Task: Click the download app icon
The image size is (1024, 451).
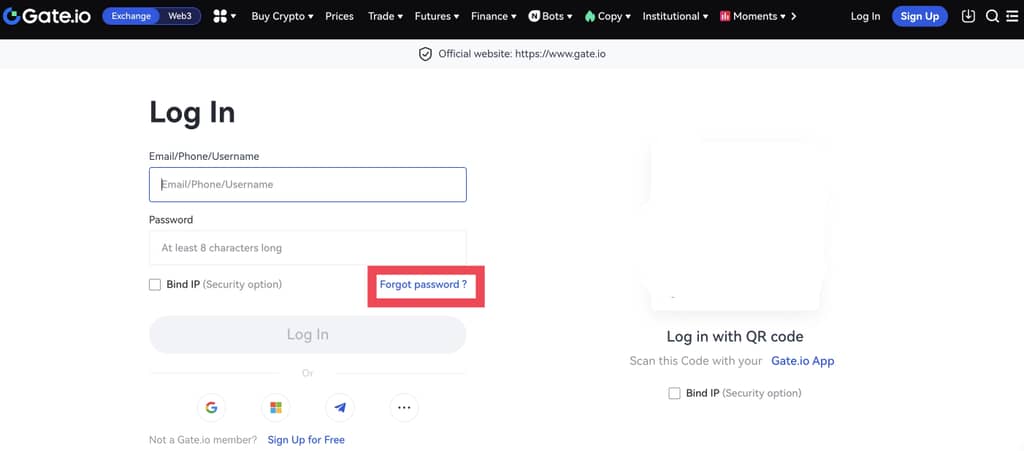Action: [x=967, y=16]
